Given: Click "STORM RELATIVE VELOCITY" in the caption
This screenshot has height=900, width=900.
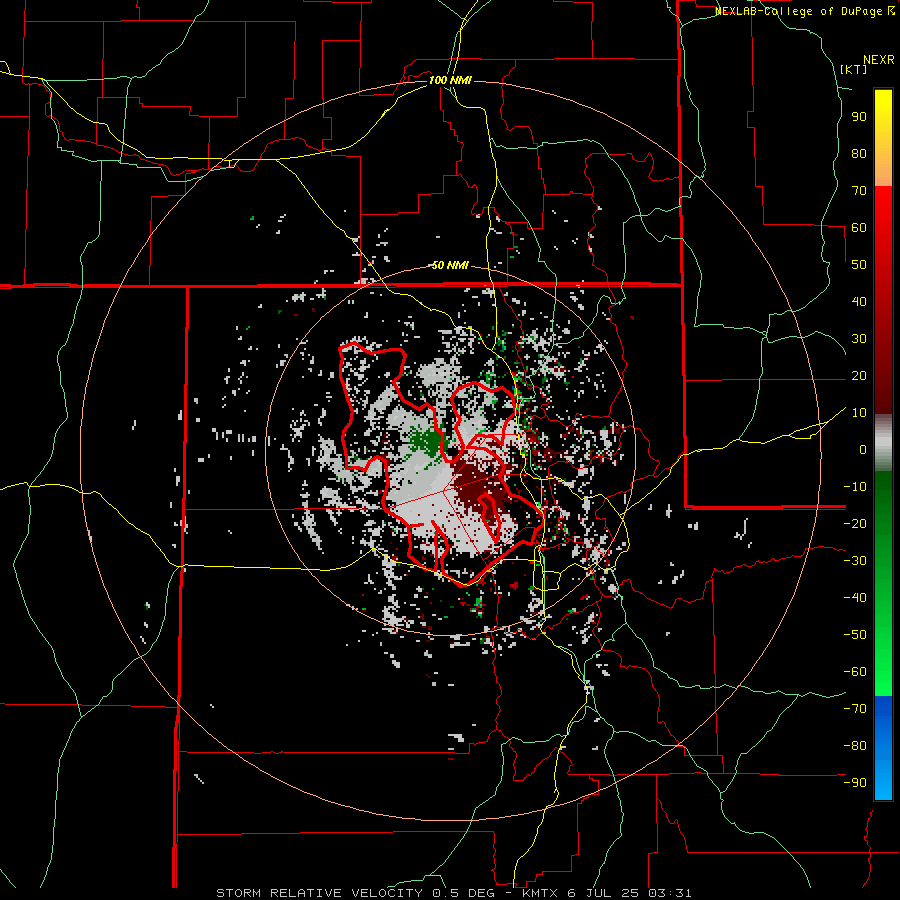Looking at the screenshot, I should click(320, 893).
